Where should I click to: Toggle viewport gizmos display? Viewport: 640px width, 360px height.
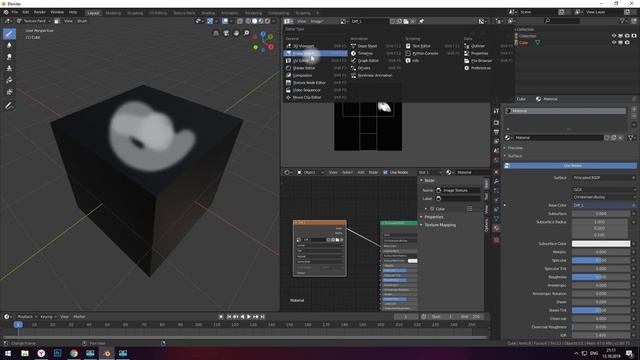click(210, 21)
